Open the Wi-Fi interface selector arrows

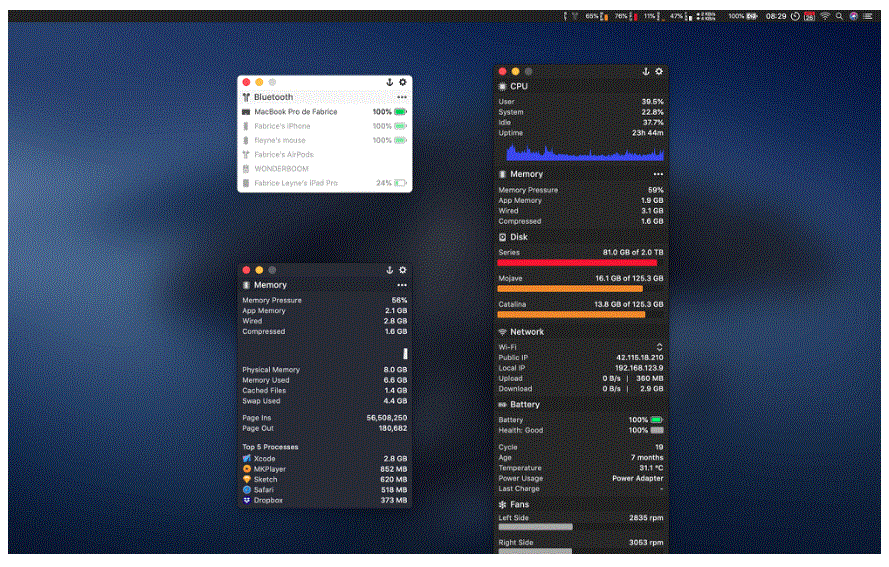coord(659,347)
